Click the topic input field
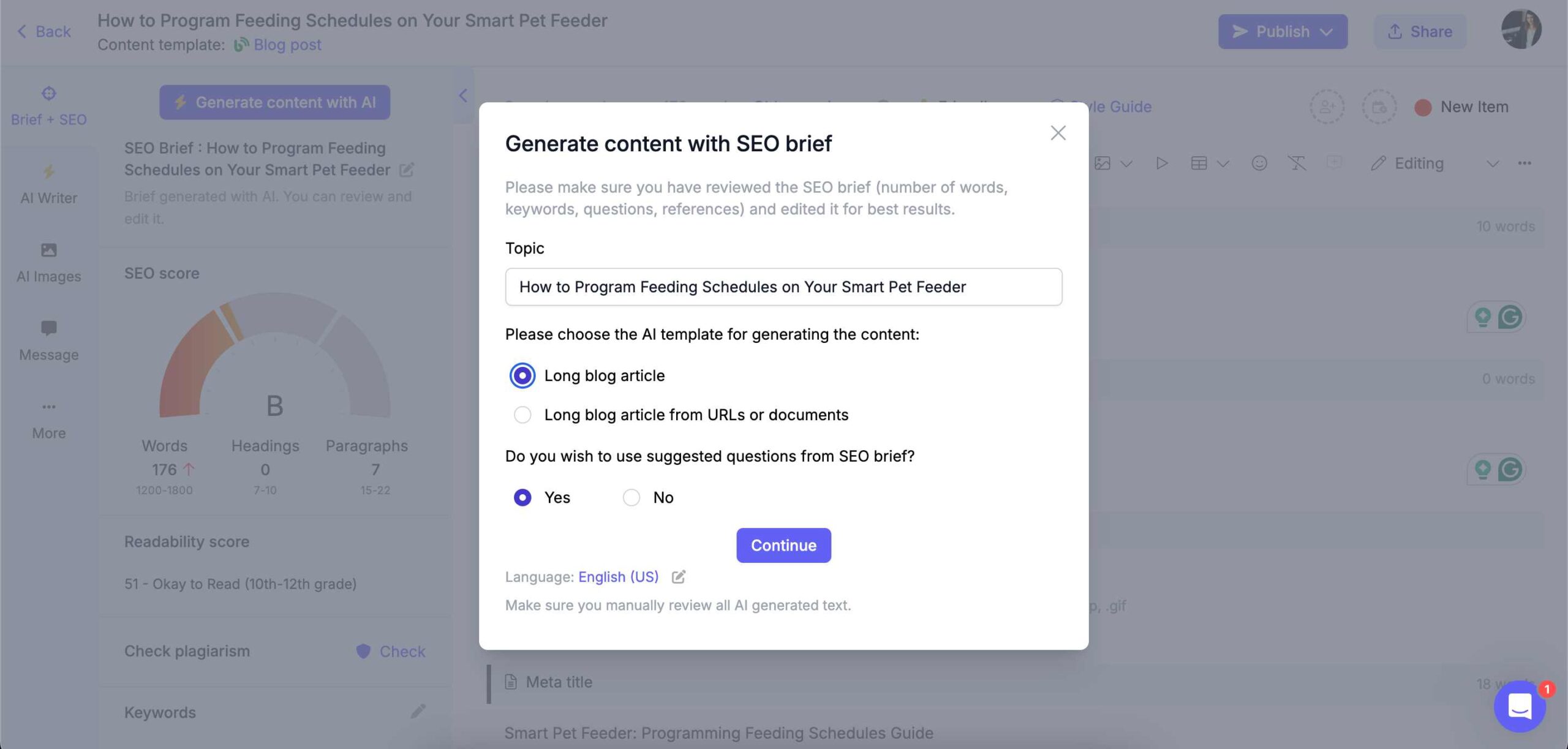1568x749 pixels. click(x=783, y=286)
